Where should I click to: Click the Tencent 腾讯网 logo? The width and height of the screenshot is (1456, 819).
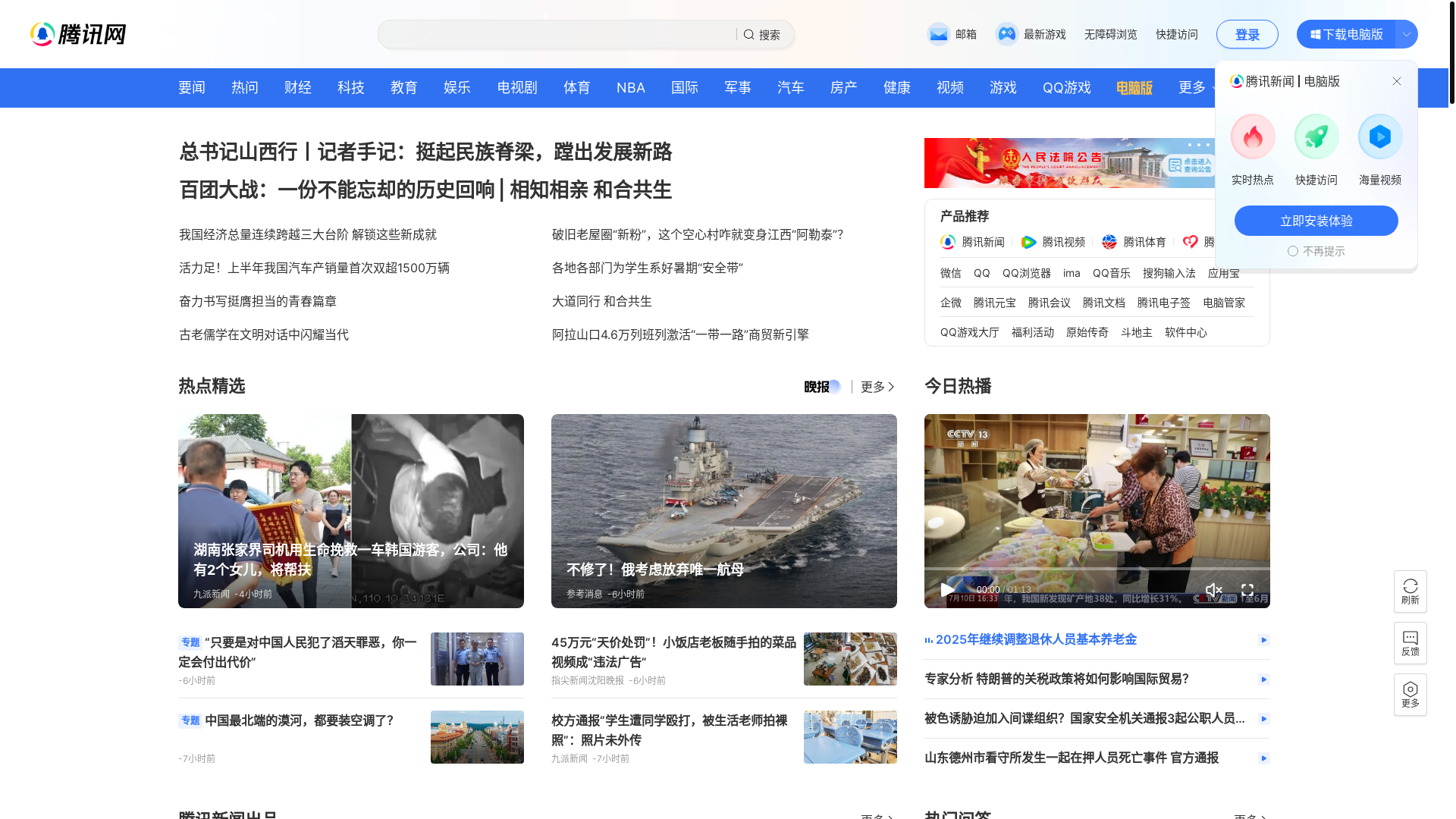pyautogui.click(x=78, y=34)
